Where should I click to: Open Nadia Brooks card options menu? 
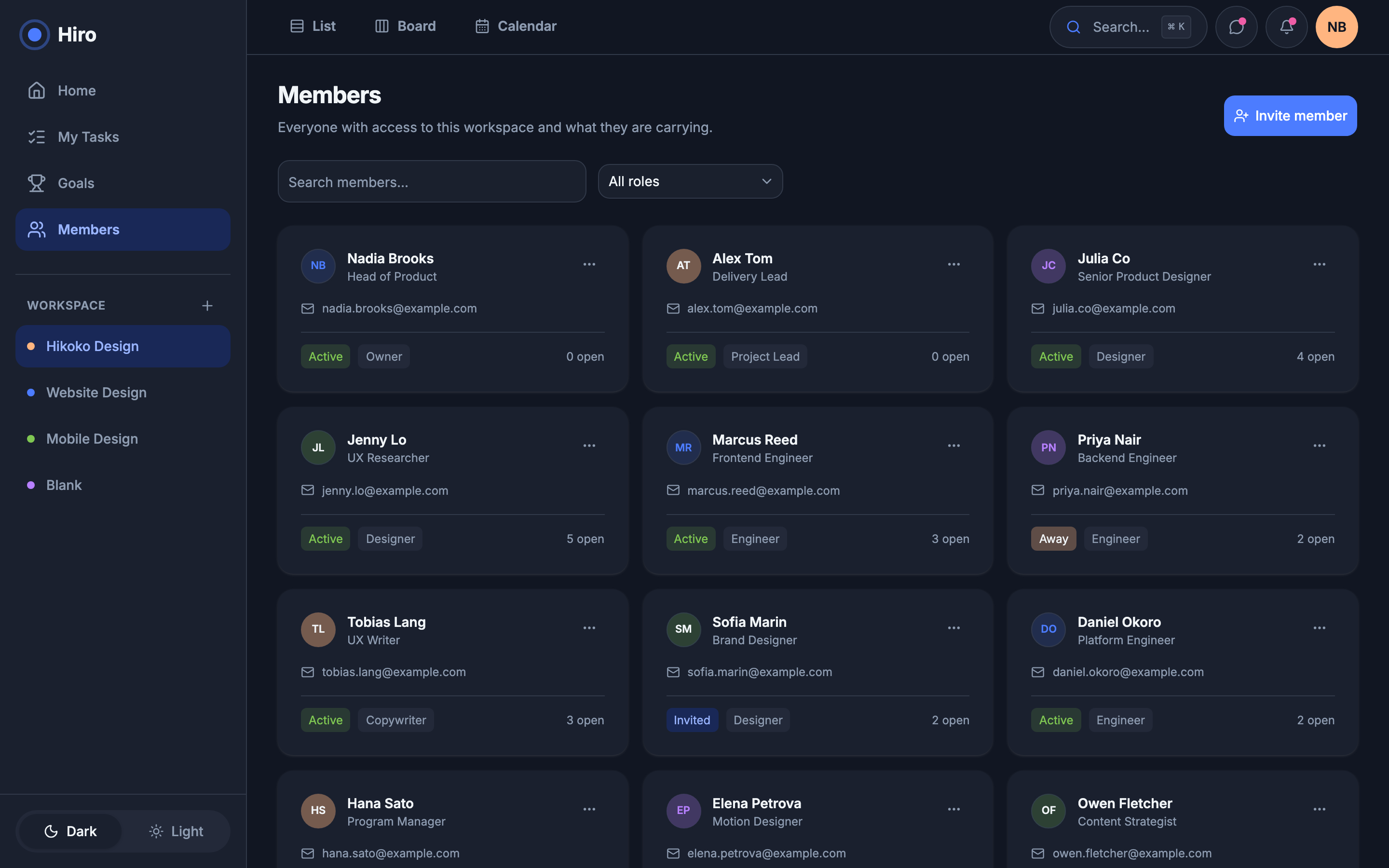pos(589,265)
